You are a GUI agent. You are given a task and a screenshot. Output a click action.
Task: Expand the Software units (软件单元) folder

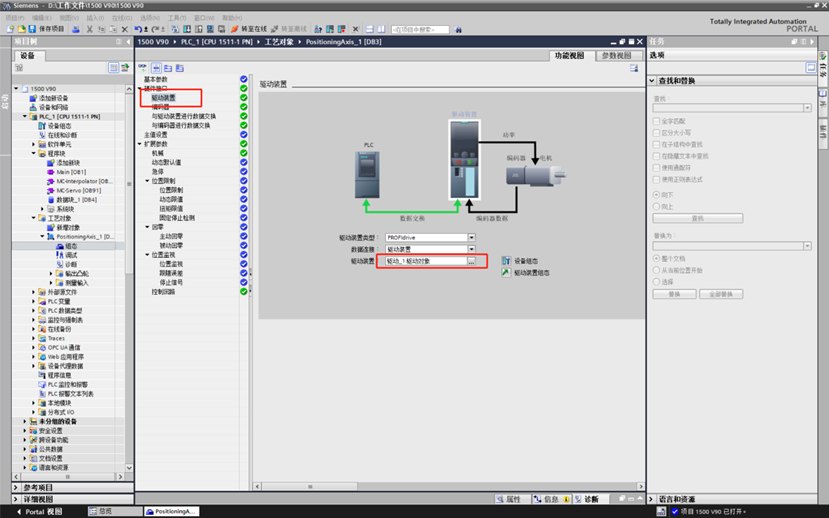[x=33, y=144]
